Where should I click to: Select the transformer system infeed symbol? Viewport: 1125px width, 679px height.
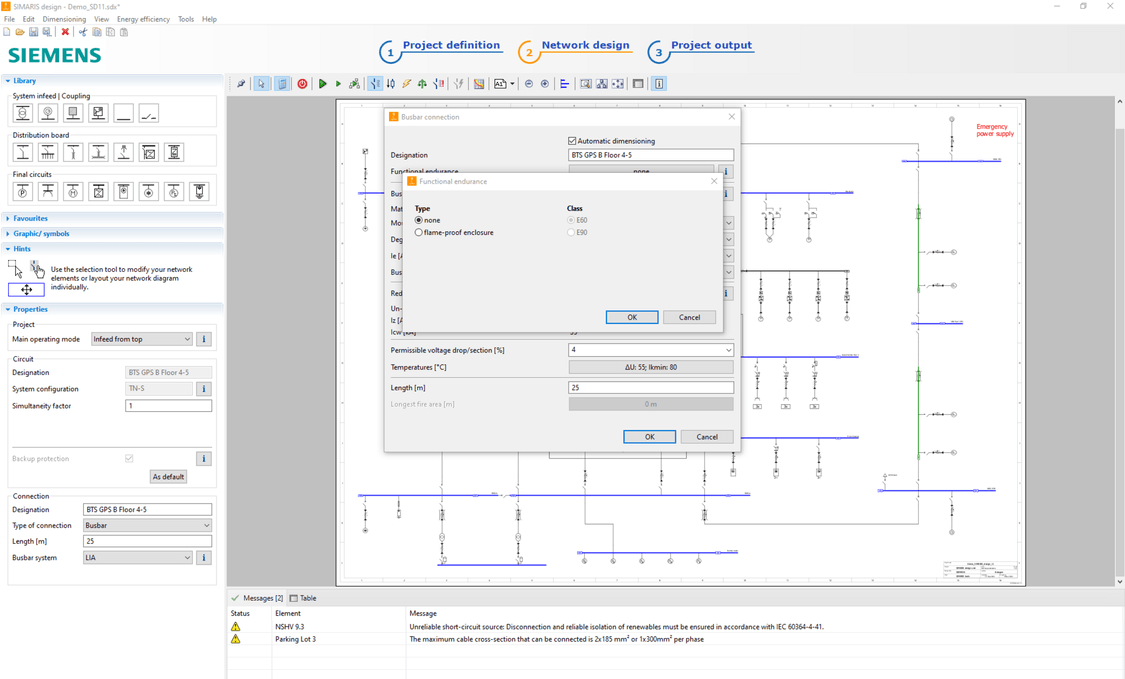point(22,114)
